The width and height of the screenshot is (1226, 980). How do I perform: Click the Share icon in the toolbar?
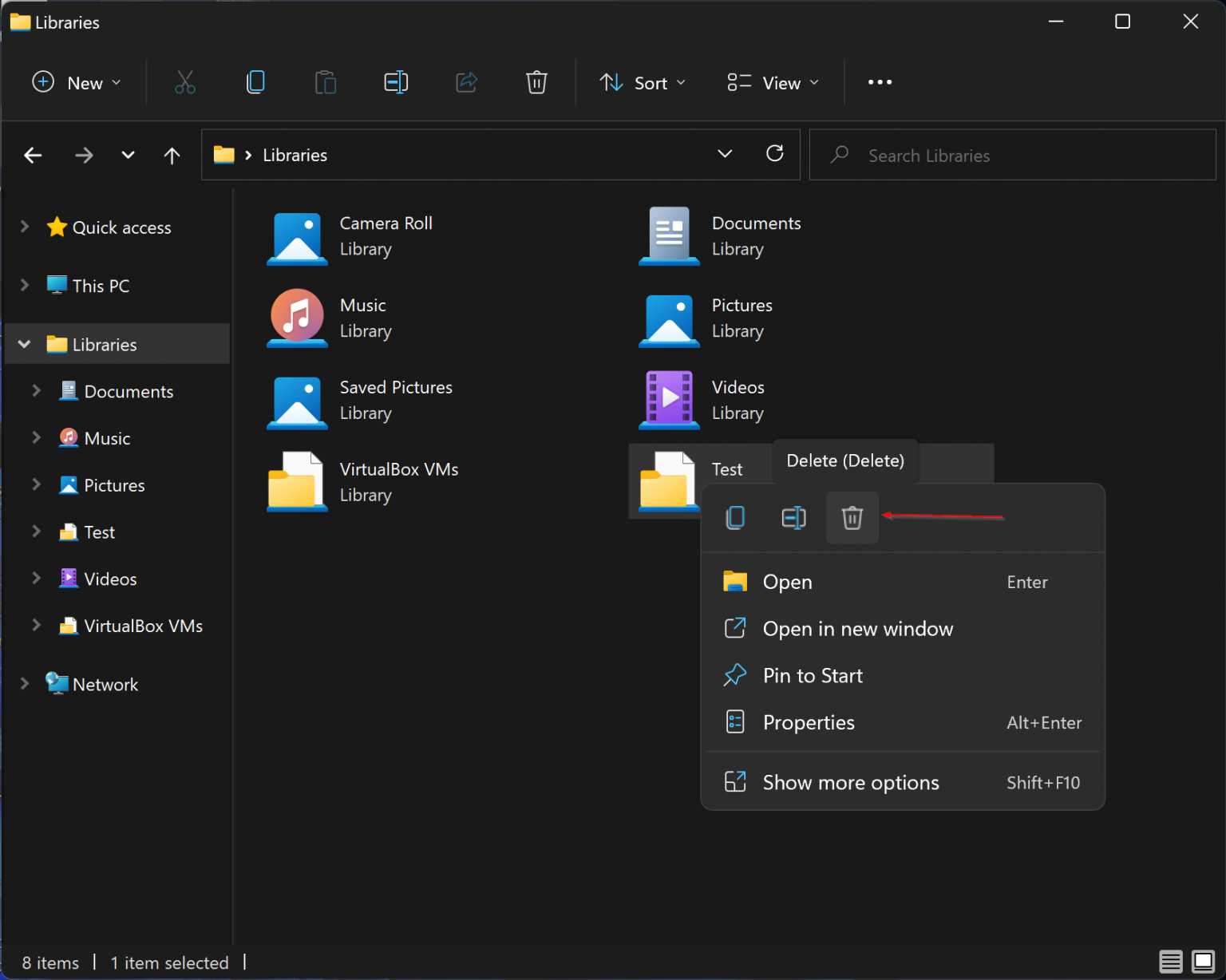point(466,82)
